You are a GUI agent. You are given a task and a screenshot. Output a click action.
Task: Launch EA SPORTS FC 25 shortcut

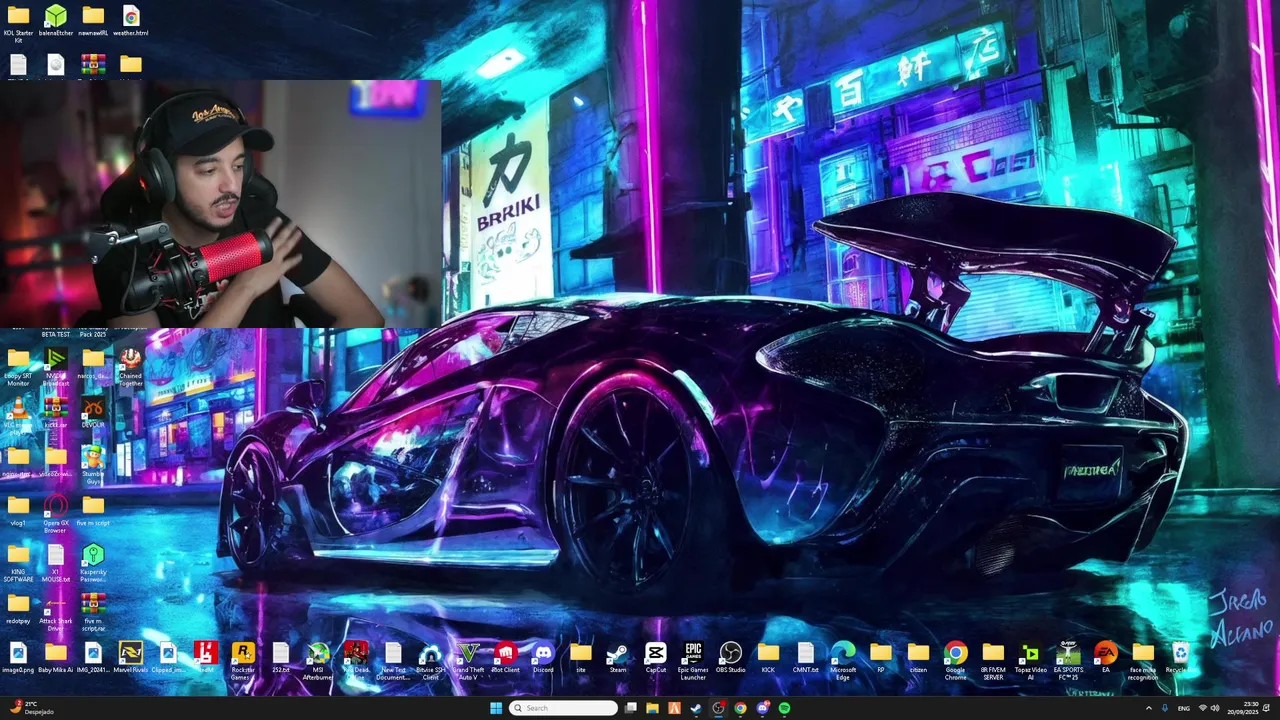[x=1068, y=660]
